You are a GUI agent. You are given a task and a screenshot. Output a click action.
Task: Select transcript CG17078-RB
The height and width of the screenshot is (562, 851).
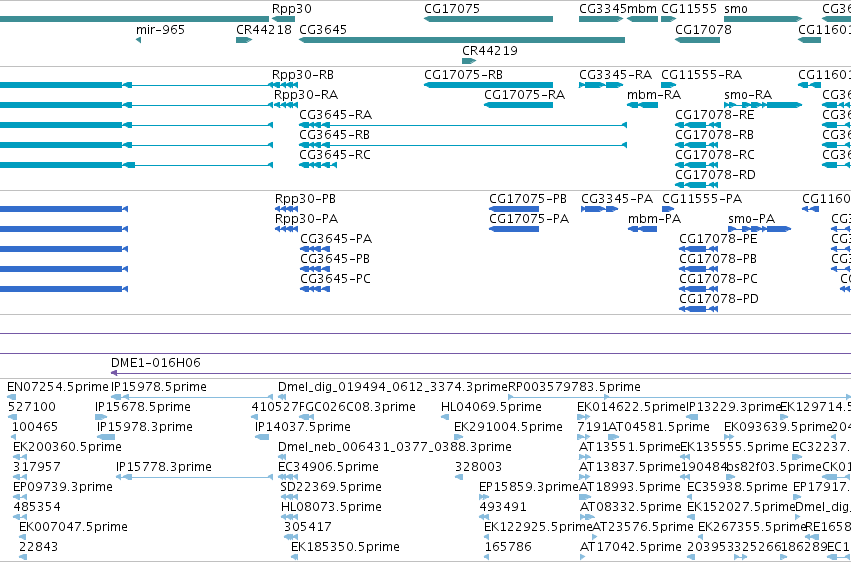(x=714, y=135)
